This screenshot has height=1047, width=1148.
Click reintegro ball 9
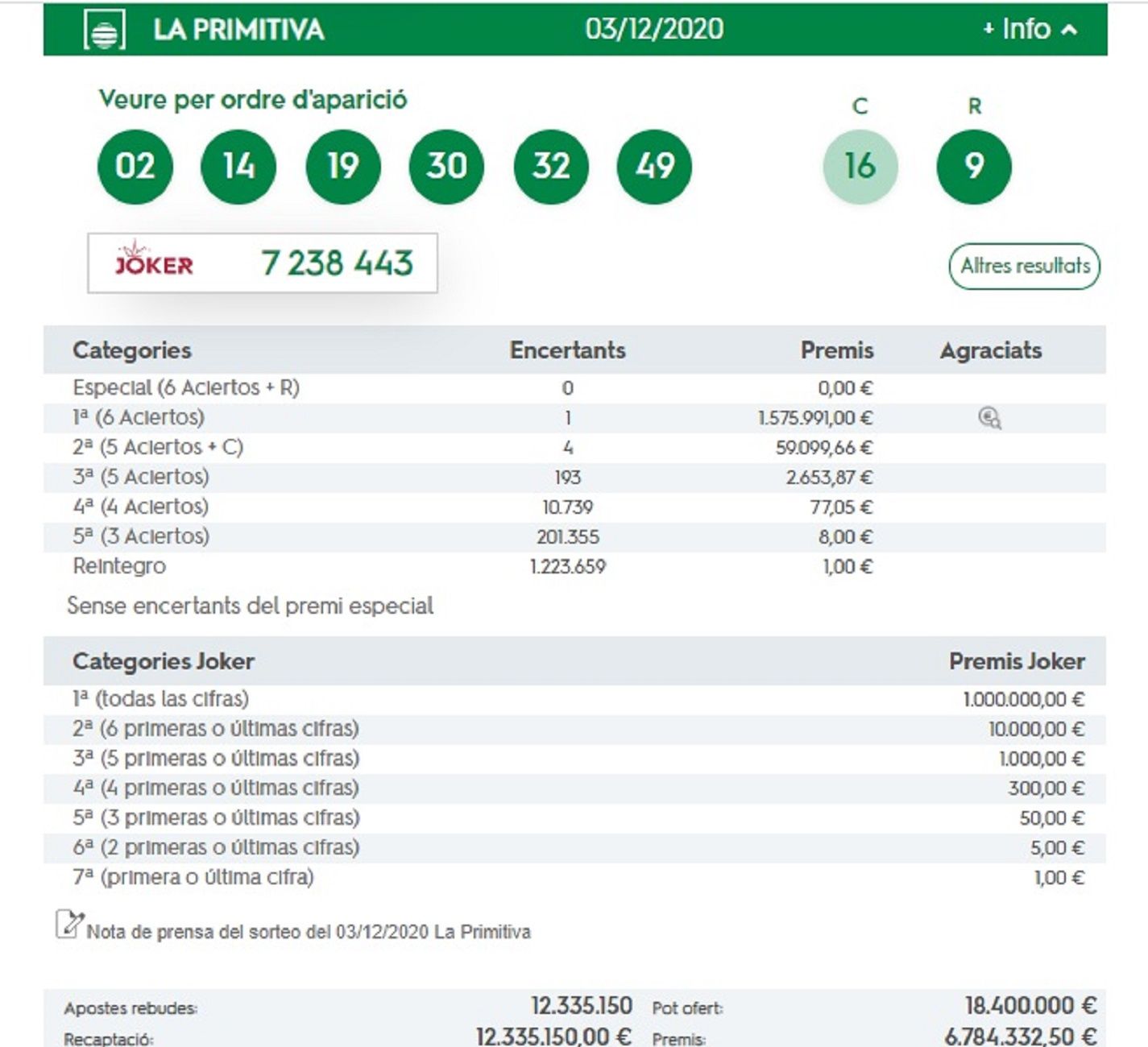[974, 167]
